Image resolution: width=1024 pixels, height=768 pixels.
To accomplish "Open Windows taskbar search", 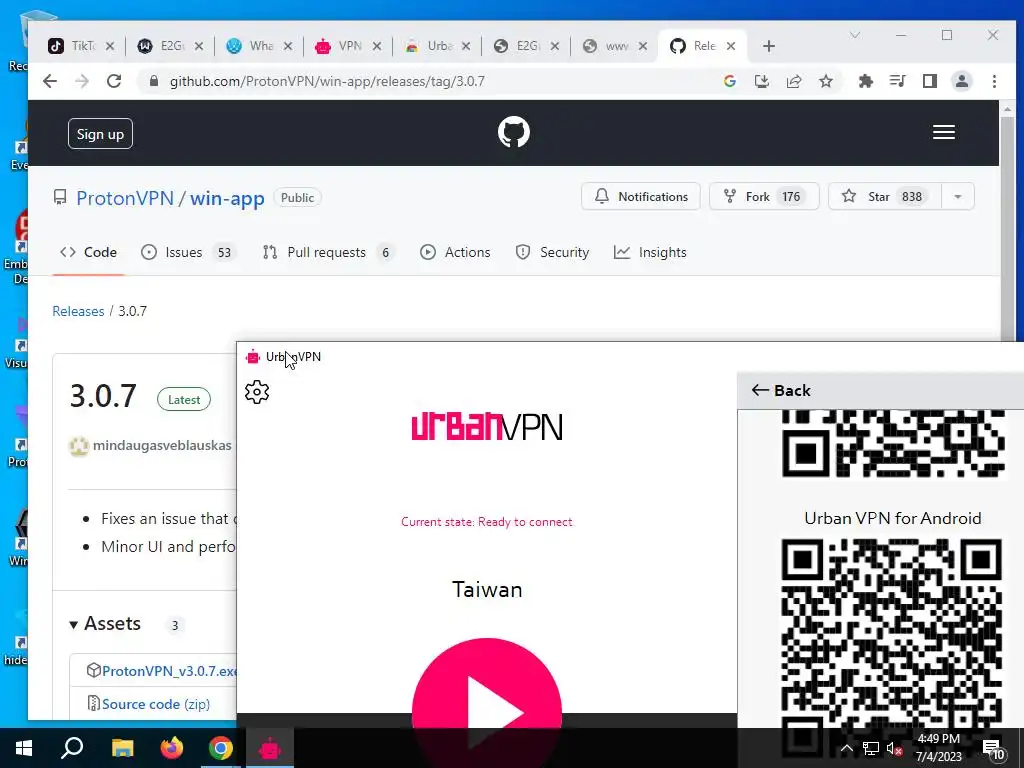I will (x=72, y=748).
